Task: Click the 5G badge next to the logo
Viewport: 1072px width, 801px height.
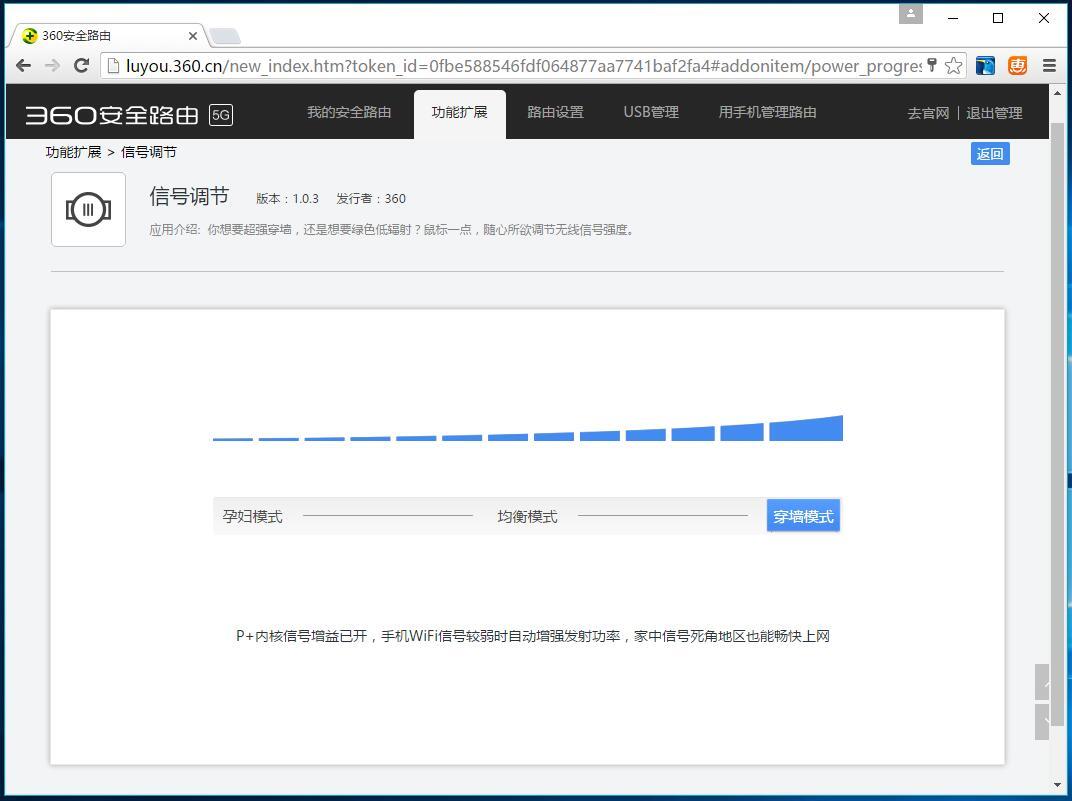Action: 220,114
